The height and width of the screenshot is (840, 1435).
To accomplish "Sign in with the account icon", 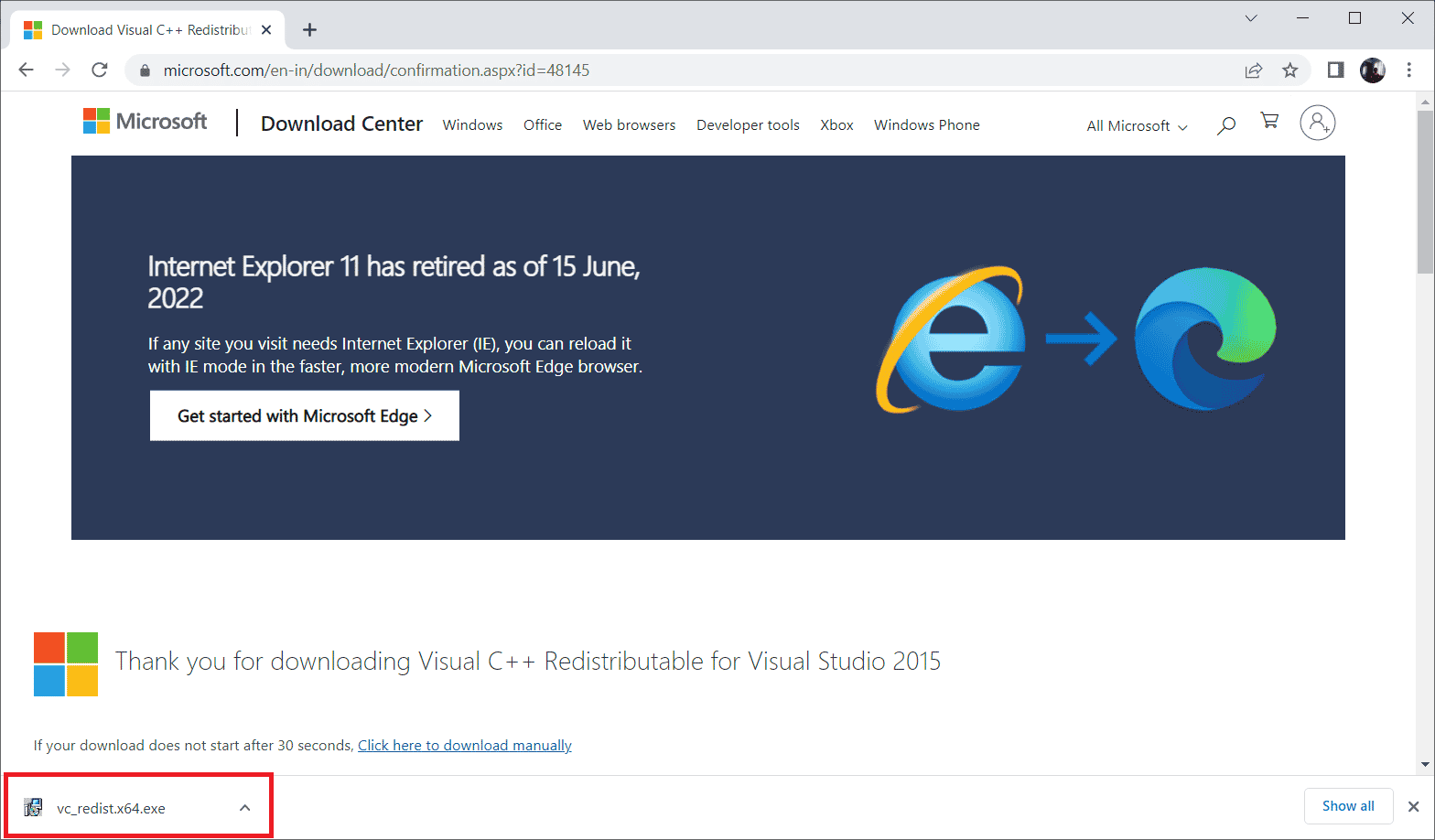I will (1317, 123).
